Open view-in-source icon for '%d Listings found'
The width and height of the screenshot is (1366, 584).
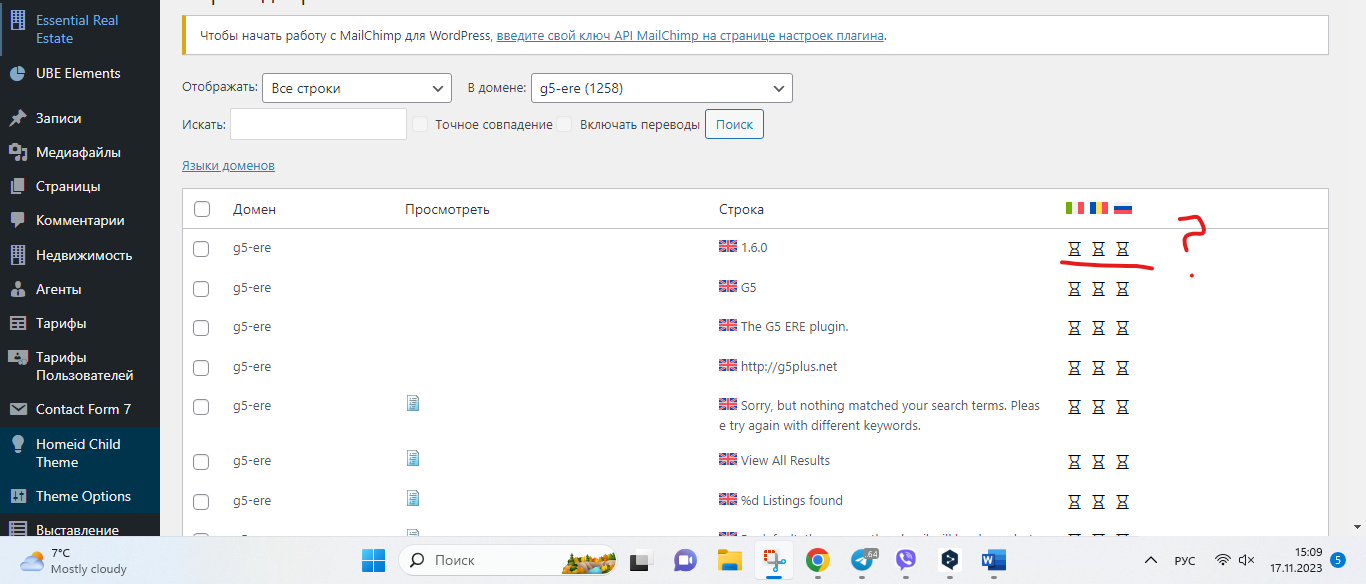tap(413, 497)
